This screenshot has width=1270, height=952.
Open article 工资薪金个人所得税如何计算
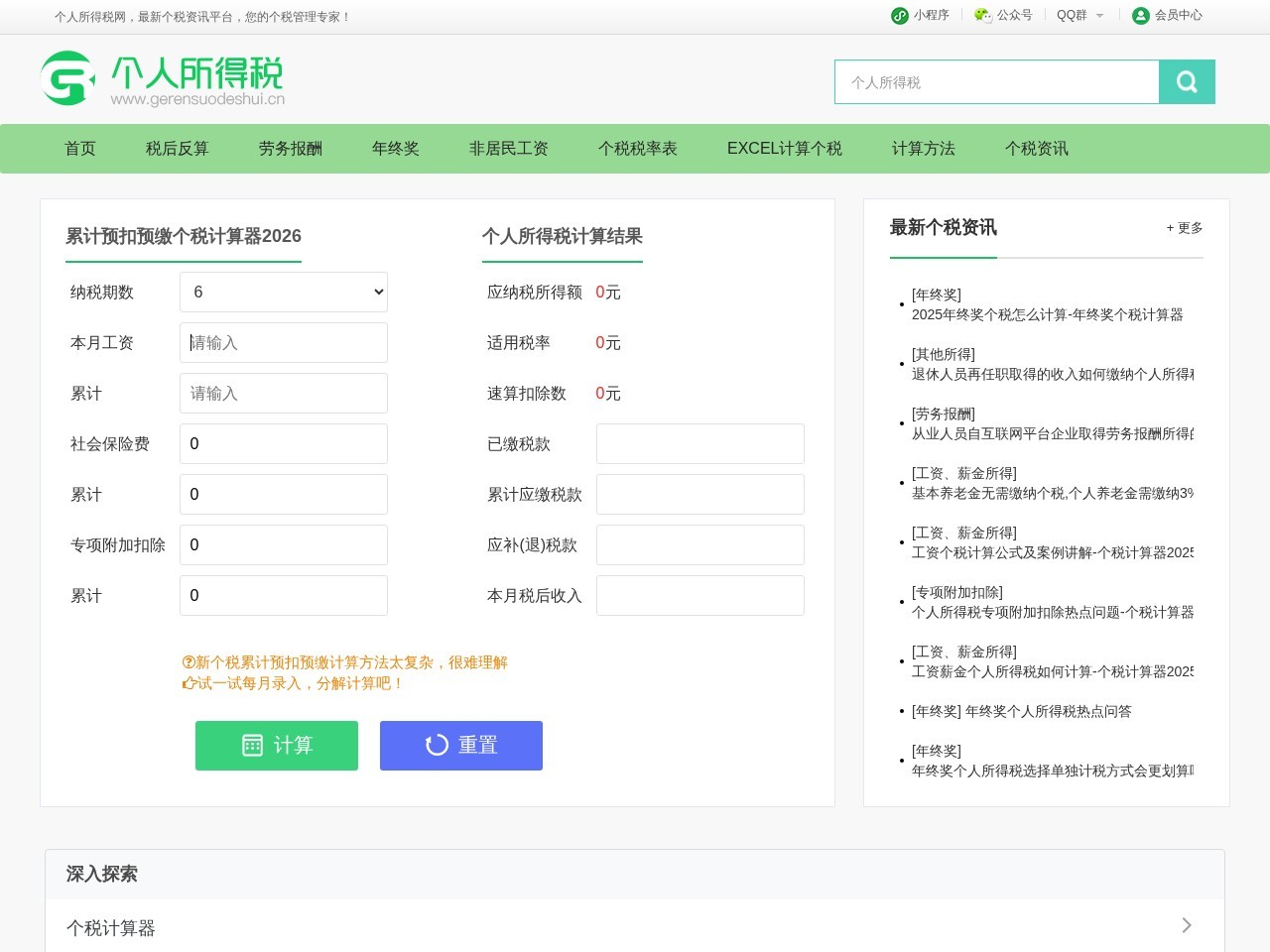[1053, 671]
